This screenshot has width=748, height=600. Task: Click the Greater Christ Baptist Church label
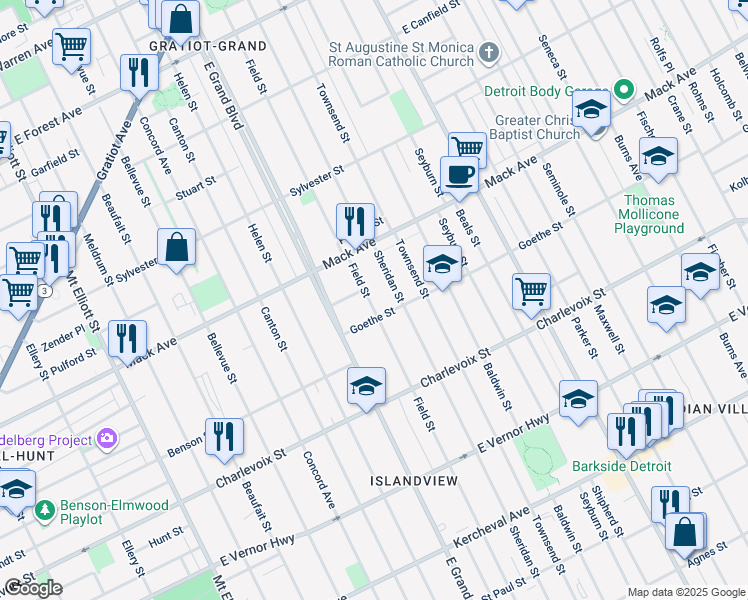click(x=534, y=127)
